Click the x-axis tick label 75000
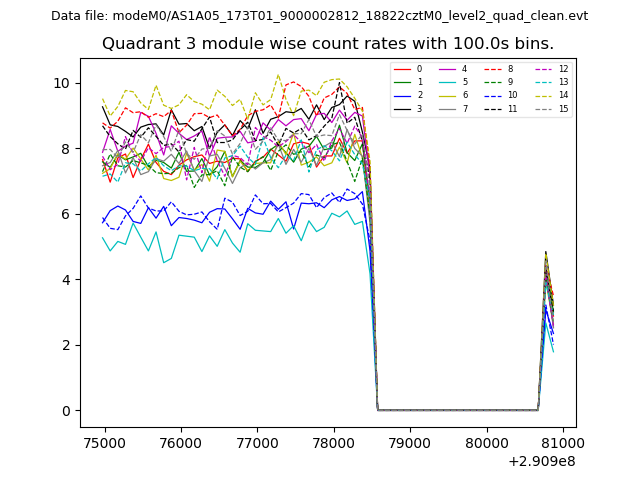The image size is (640, 480). [103, 443]
